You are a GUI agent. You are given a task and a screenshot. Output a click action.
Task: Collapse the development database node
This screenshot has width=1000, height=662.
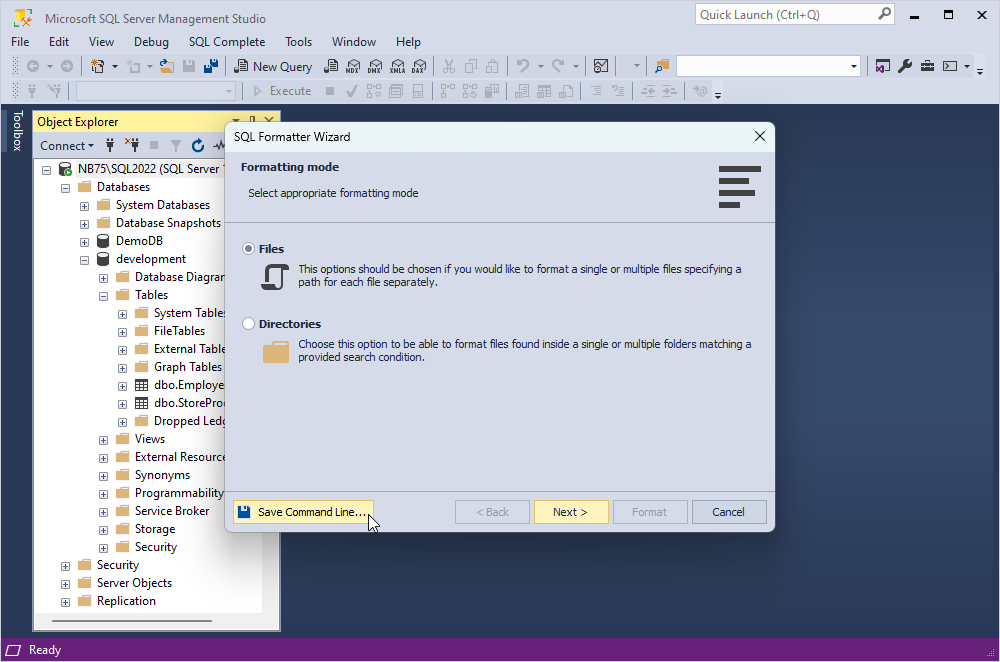pos(84,260)
